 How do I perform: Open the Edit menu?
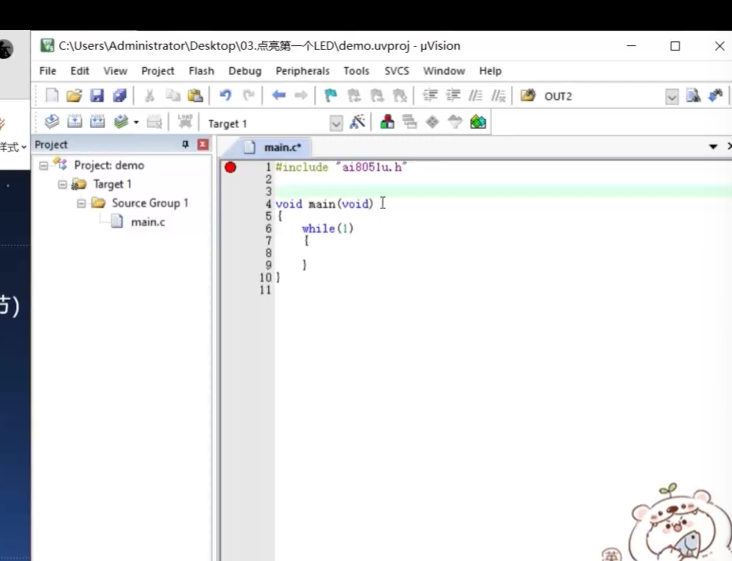(x=80, y=71)
